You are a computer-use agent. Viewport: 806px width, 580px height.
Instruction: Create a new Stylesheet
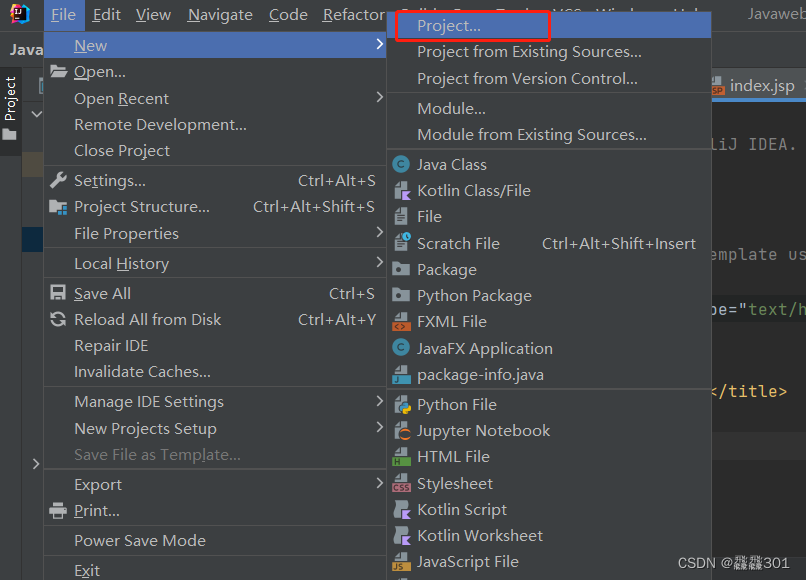tap(454, 482)
